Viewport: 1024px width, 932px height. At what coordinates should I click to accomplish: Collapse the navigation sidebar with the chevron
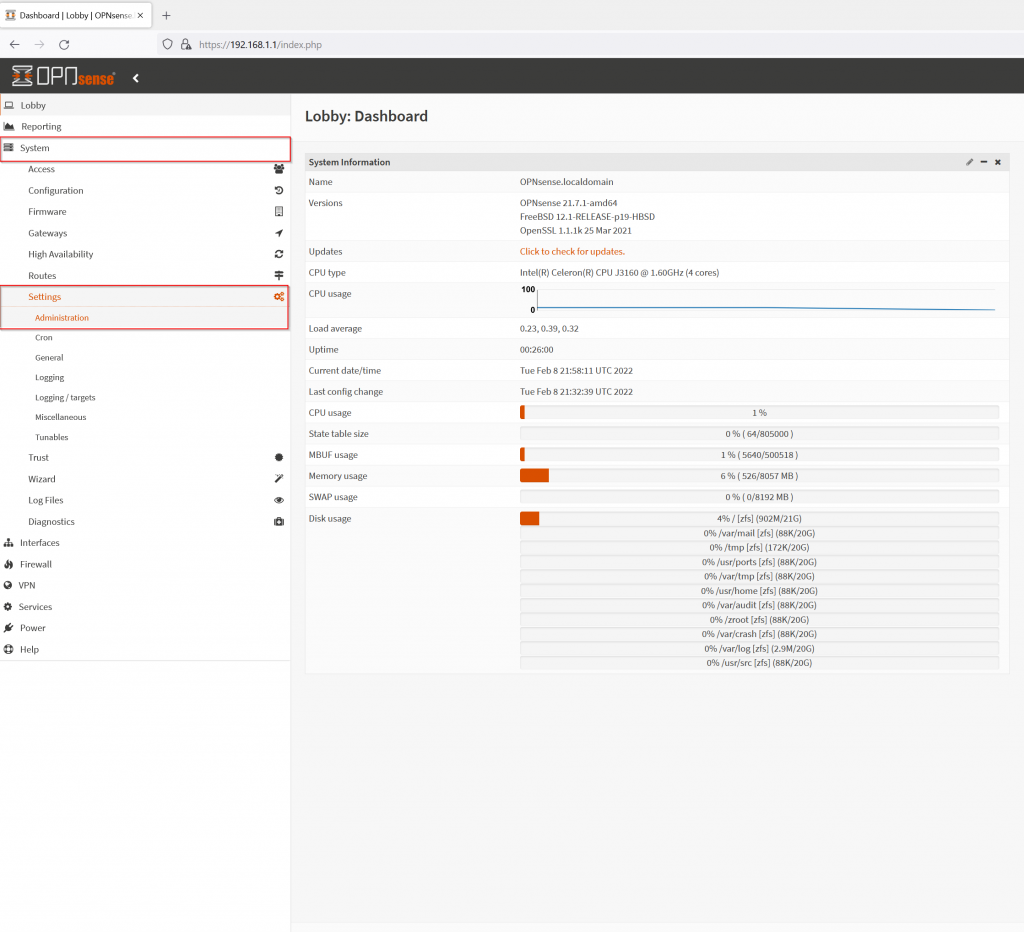(135, 76)
